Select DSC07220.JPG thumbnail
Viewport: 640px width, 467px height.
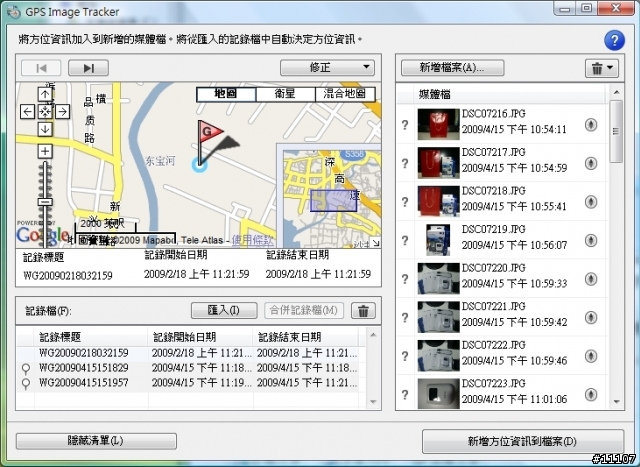pyautogui.click(x=438, y=278)
